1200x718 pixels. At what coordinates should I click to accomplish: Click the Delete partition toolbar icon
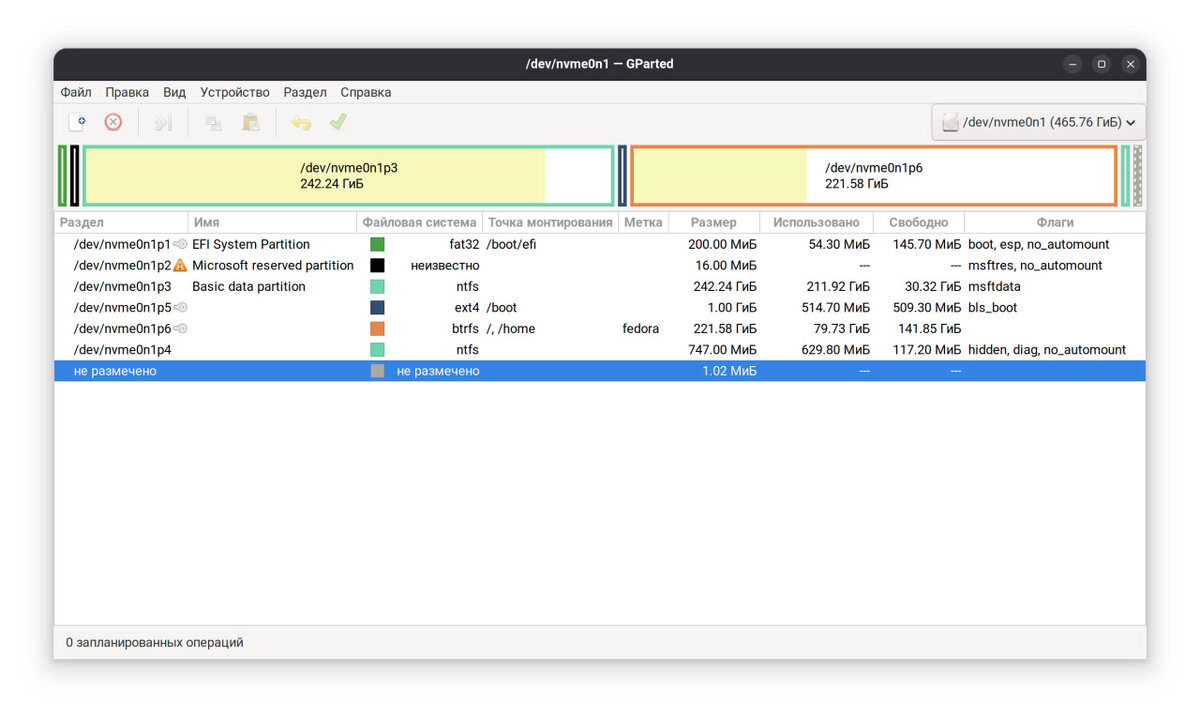pos(113,122)
